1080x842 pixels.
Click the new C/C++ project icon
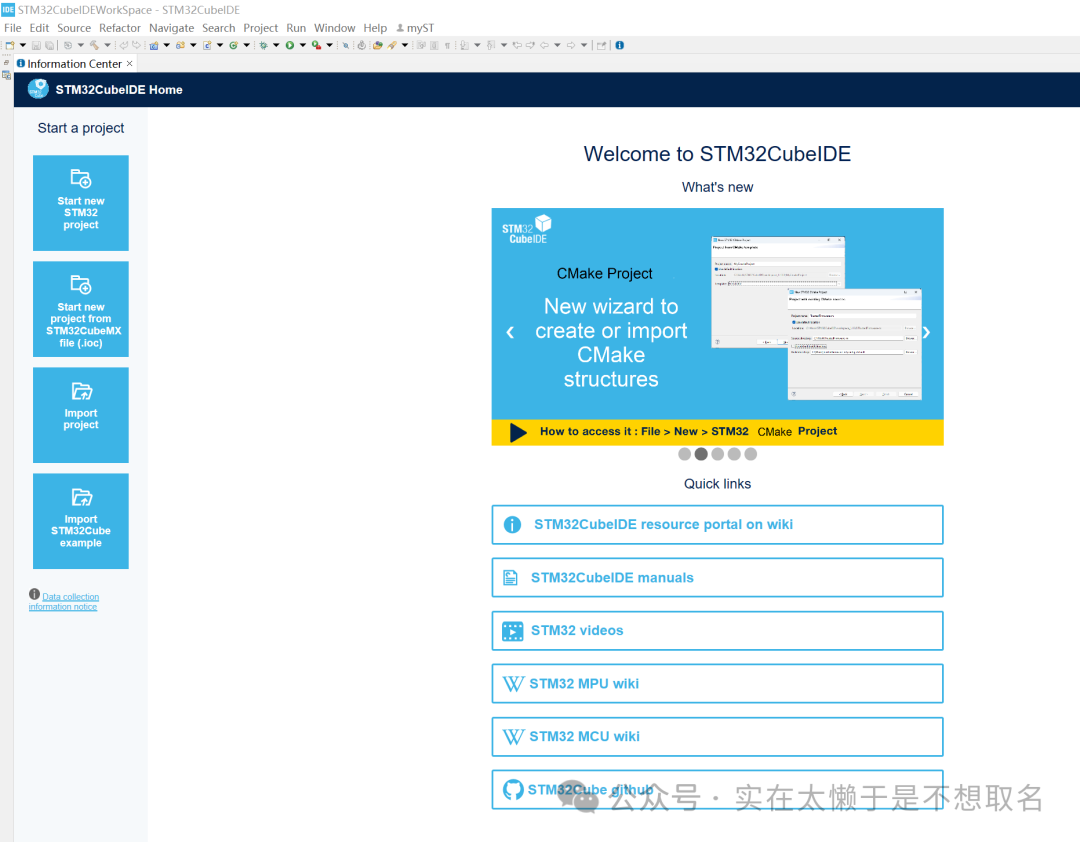154,45
